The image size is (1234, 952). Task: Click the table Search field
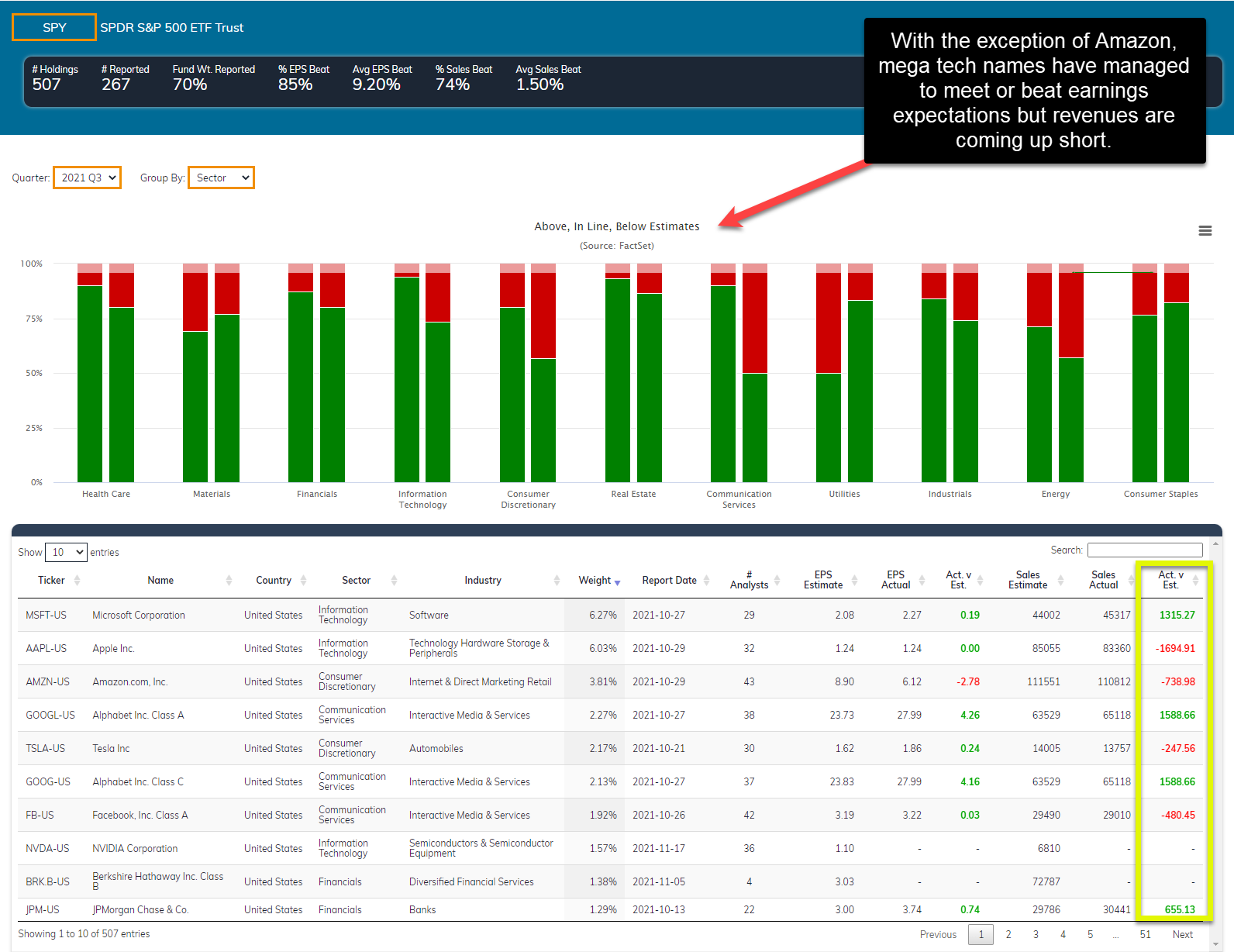point(1145,550)
